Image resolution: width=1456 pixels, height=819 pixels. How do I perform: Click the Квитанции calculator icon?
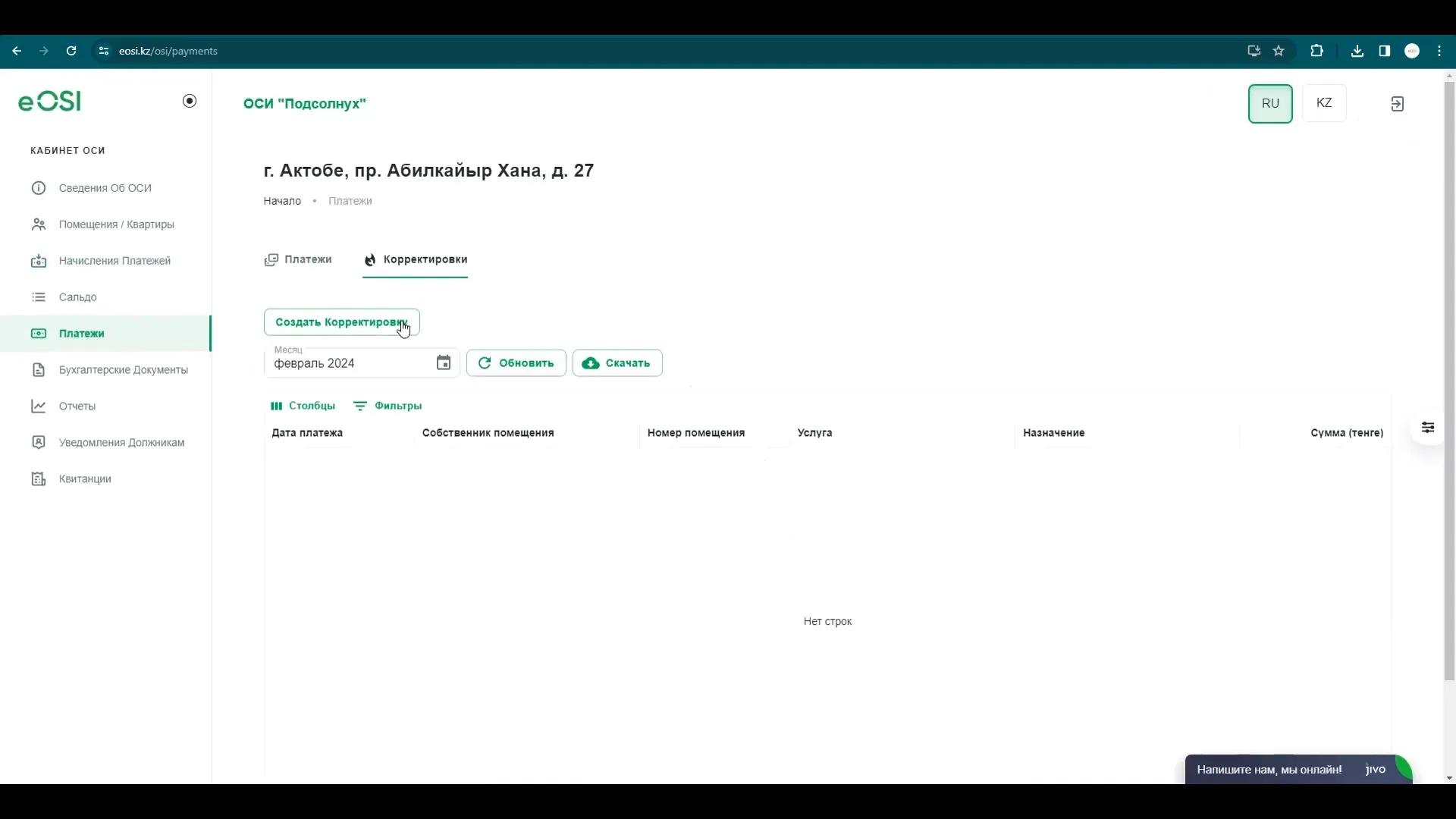39,479
